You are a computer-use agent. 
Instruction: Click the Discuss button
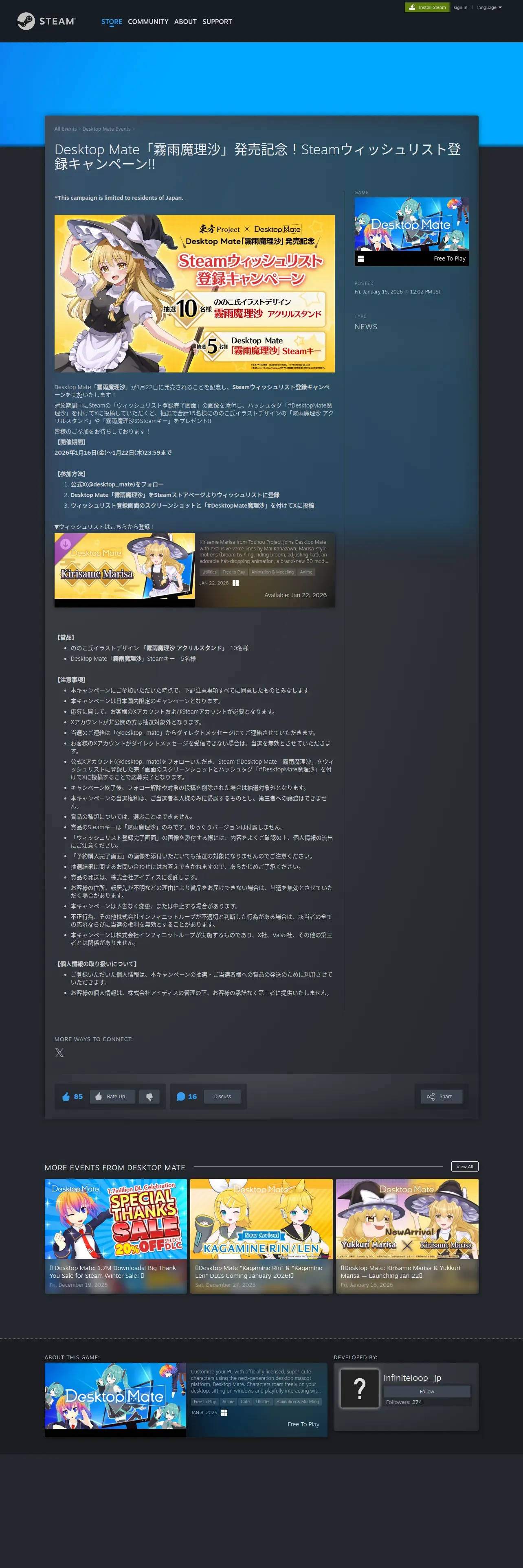222,1096
